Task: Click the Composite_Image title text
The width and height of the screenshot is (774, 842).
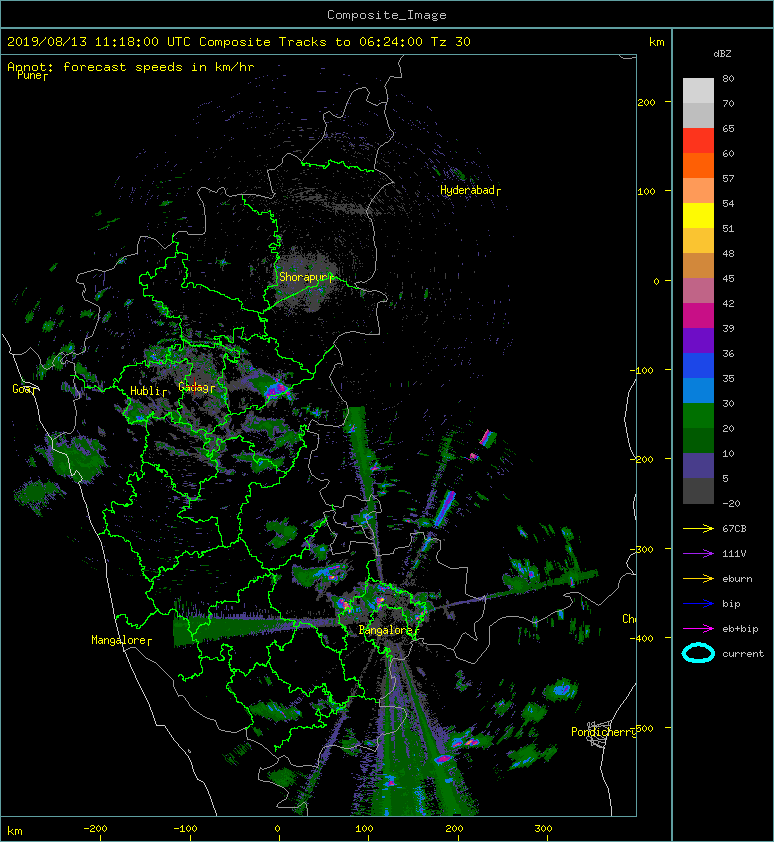Action: (387, 15)
